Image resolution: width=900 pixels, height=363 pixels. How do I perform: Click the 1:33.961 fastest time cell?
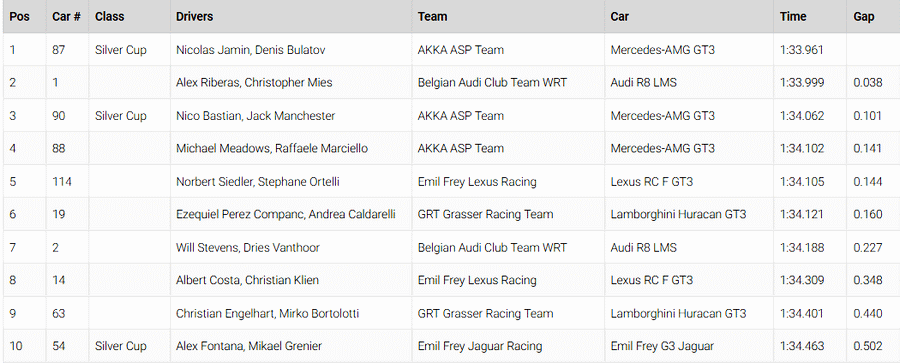click(809, 50)
